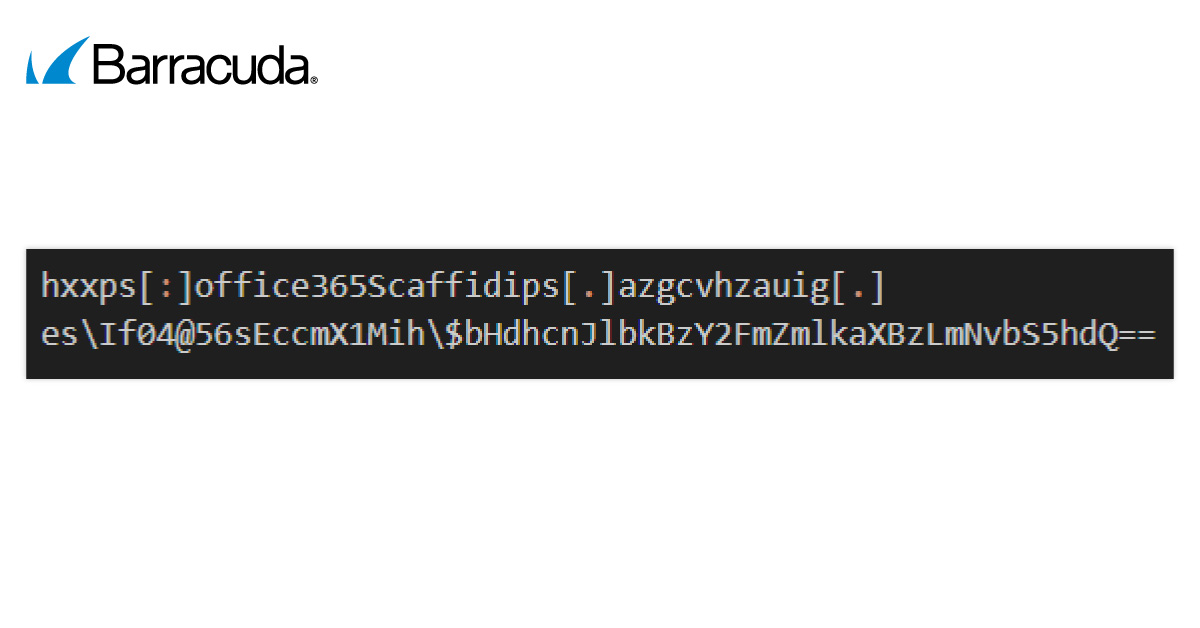Click the blue Barracuda fin logo icon
The image size is (1200, 628).
57,61
